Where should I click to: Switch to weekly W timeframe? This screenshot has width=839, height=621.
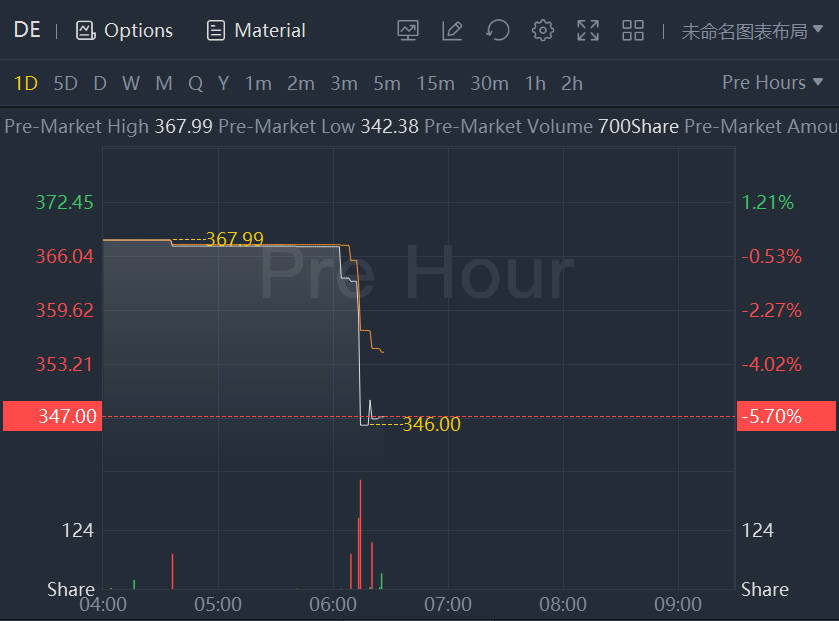pyautogui.click(x=131, y=83)
